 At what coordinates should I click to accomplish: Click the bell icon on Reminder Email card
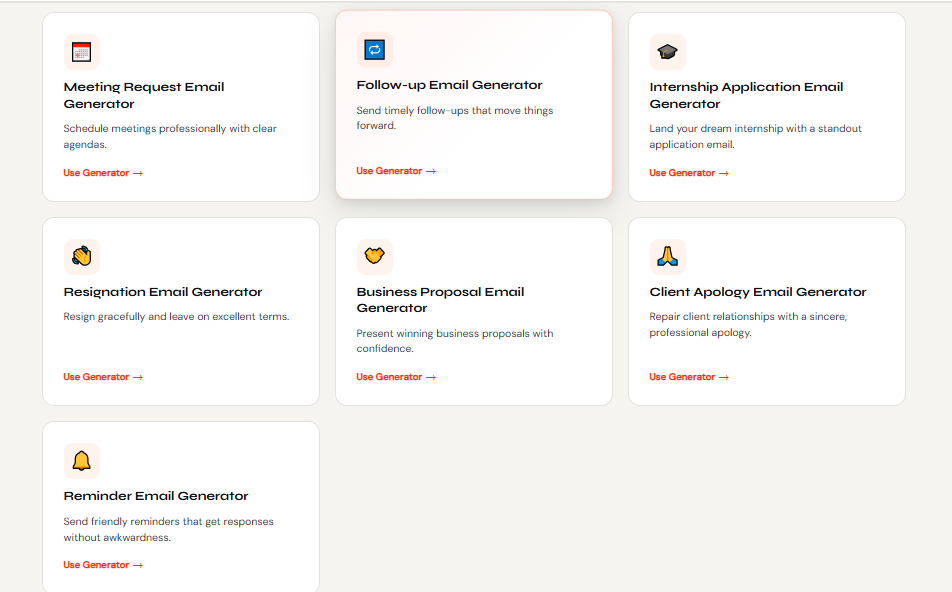click(81, 461)
